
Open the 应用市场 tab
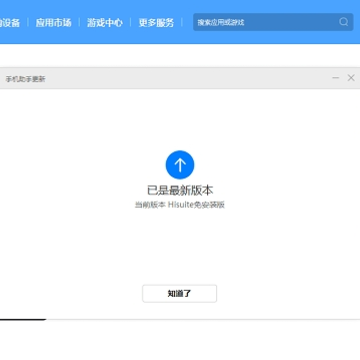[53, 23]
